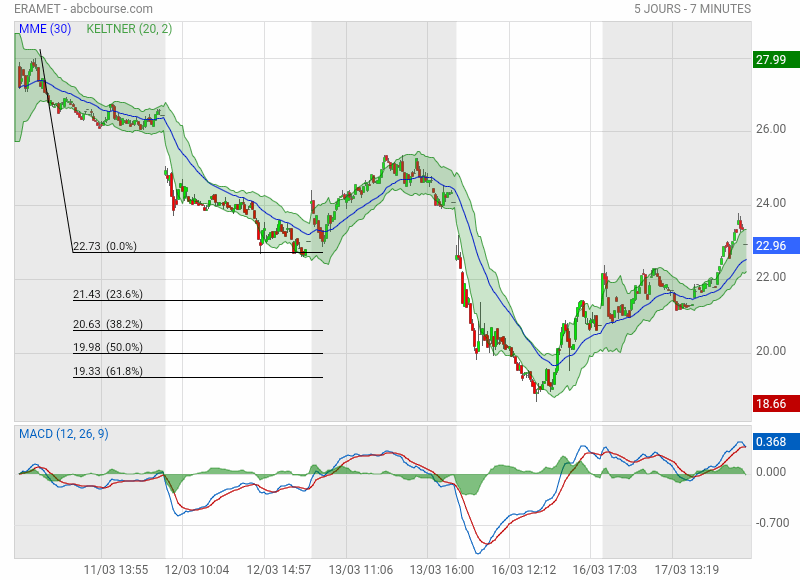This screenshot has height=580, width=800.
Task: Click the 22.73 (0.0%) Fibonacci level label
Action: click(x=105, y=246)
